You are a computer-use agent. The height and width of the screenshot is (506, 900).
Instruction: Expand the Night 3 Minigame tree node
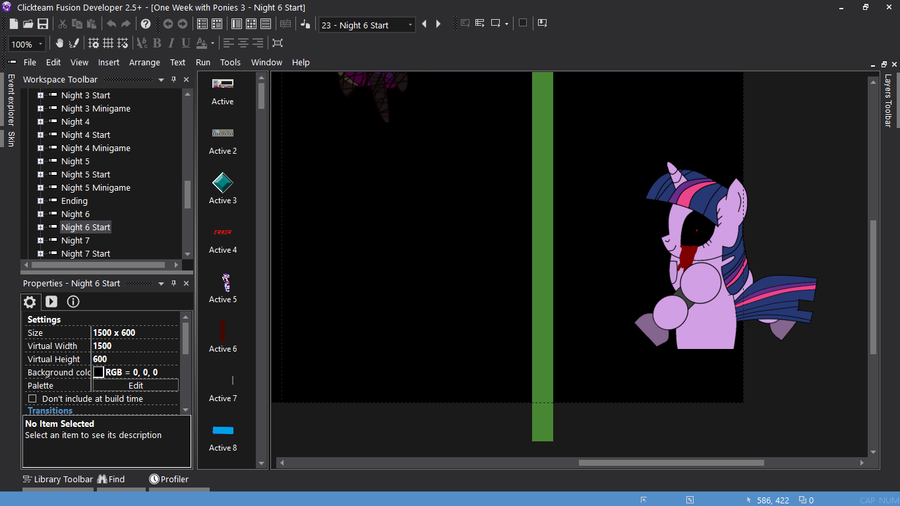(40, 108)
